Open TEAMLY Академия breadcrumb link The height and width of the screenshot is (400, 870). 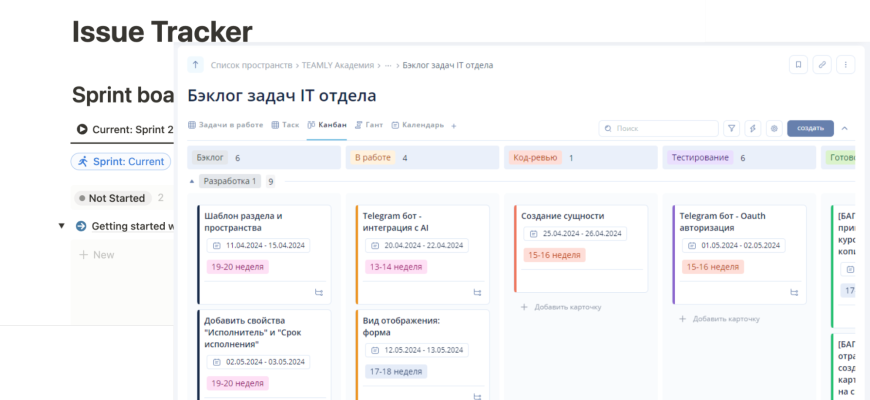[340, 65]
